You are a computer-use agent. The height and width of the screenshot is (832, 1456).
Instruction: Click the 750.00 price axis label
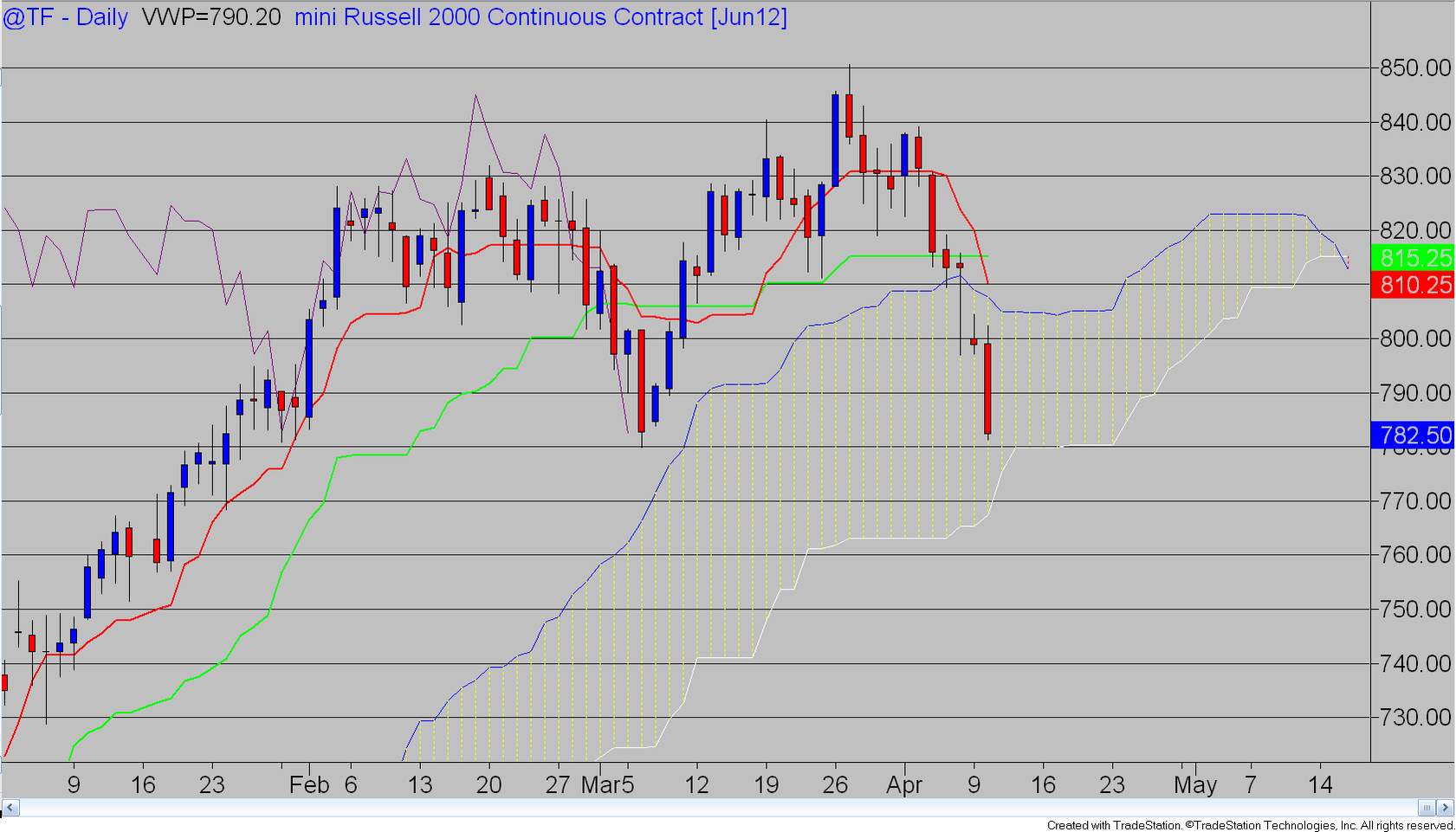click(x=1415, y=609)
